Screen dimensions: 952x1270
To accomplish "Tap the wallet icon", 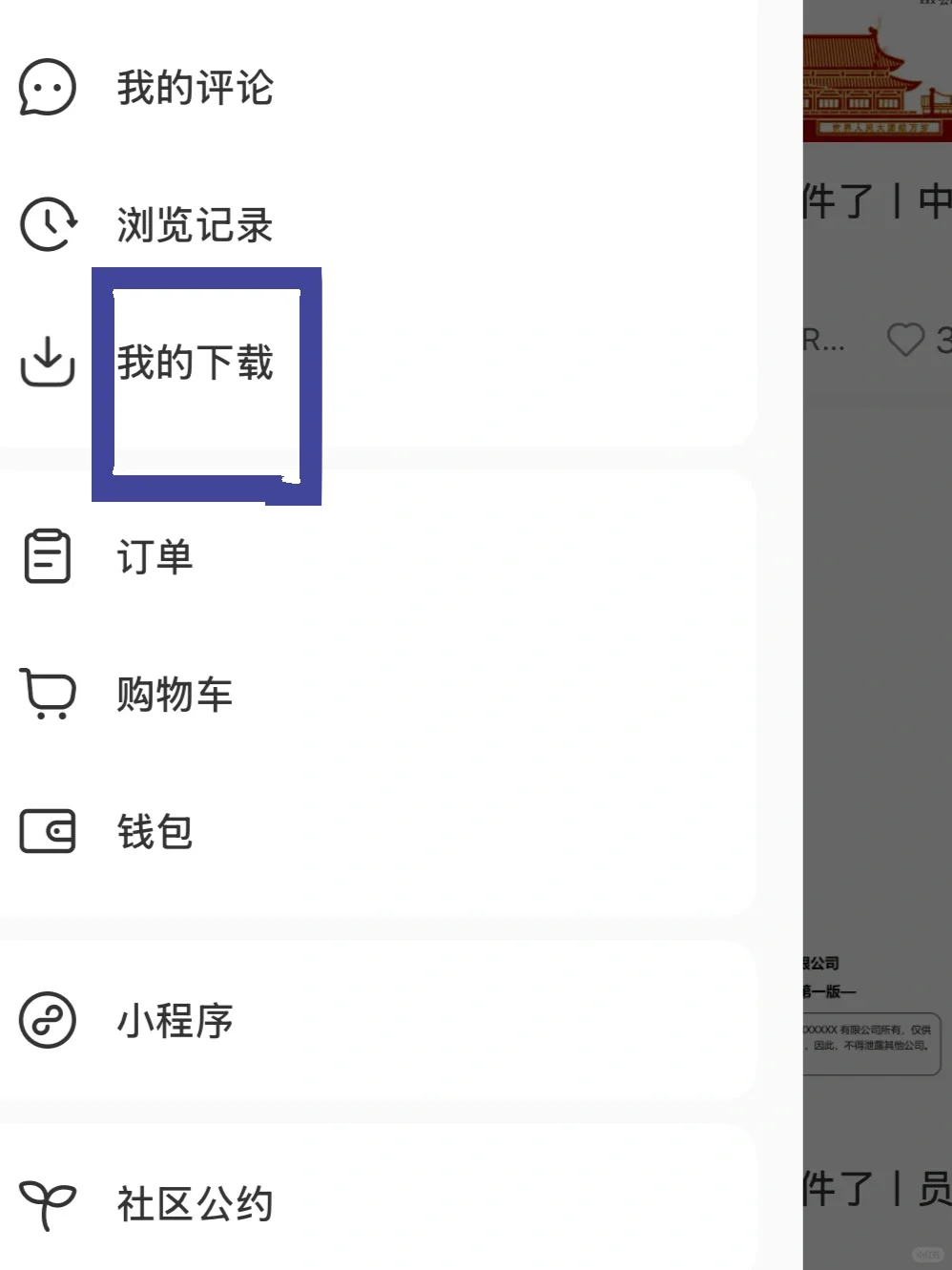I will 47,831.
